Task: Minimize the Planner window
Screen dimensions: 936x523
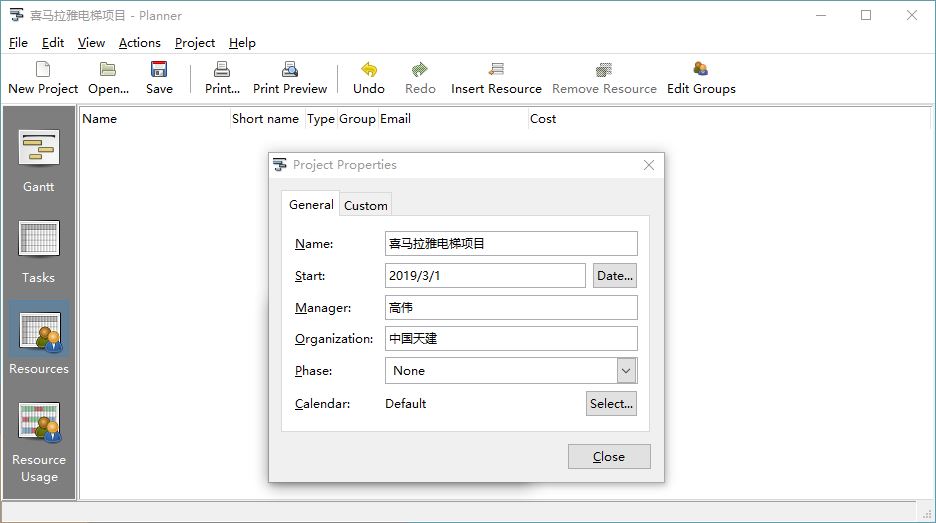Action: tap(821, 16)
